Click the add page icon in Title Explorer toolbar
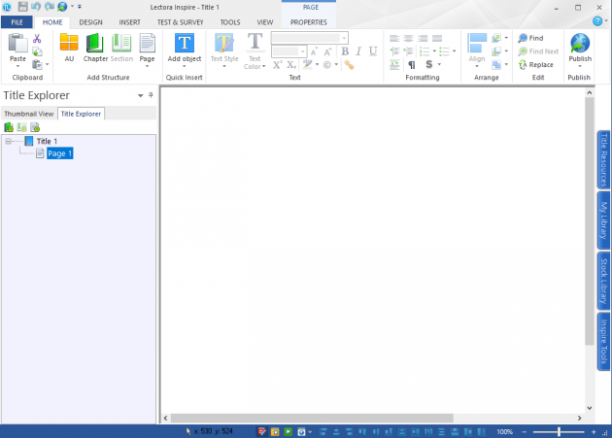 (35, 127)
